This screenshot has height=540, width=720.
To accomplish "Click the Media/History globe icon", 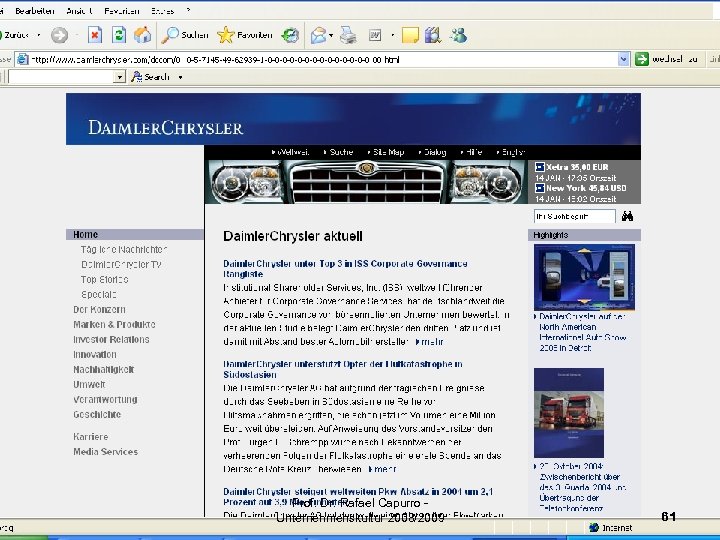I will pos(290,35).
